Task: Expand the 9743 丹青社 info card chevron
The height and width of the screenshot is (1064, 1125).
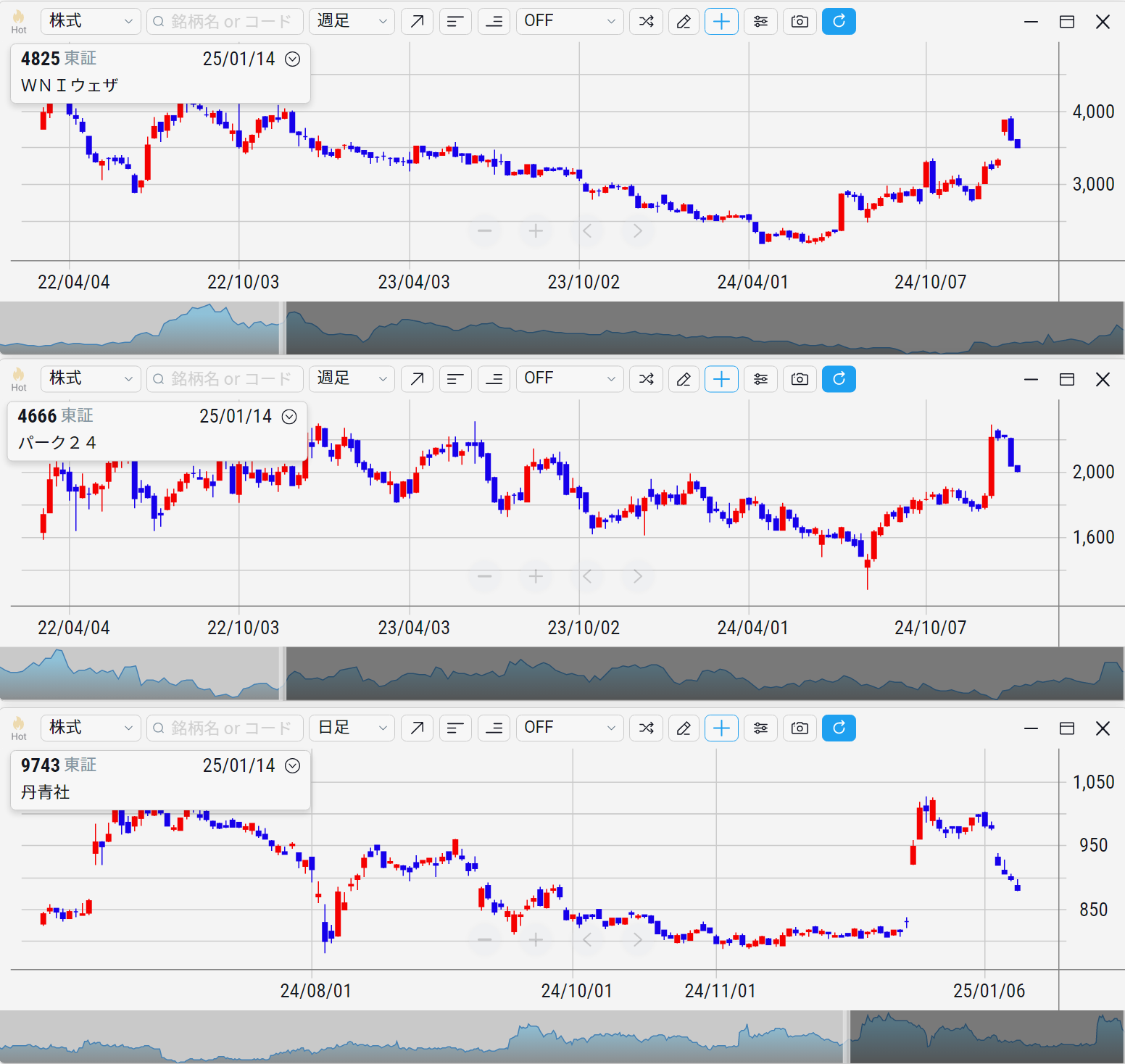Action: click(x=293, y=766)
